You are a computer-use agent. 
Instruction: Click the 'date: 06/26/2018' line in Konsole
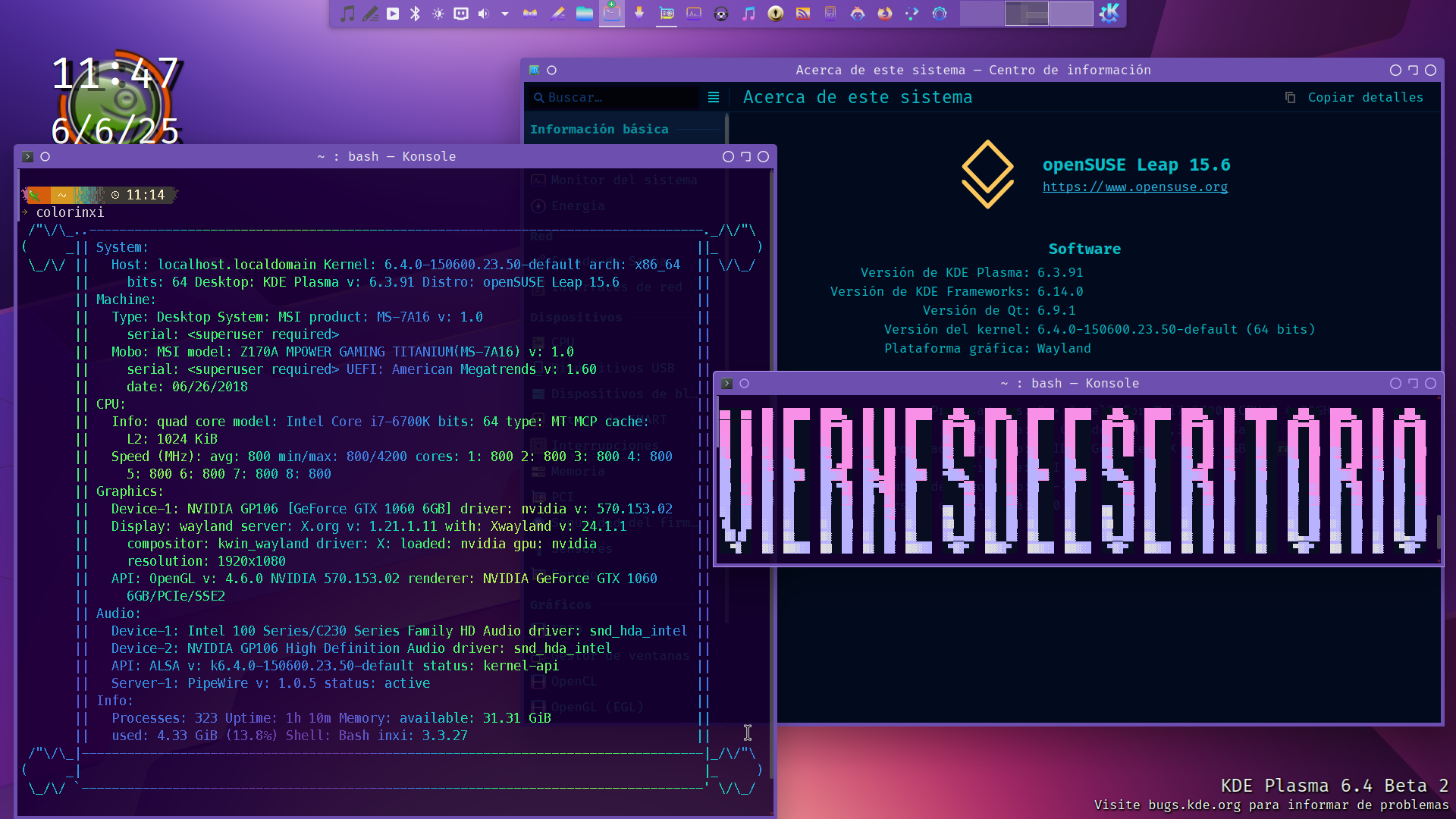click(x=187, y=388)
